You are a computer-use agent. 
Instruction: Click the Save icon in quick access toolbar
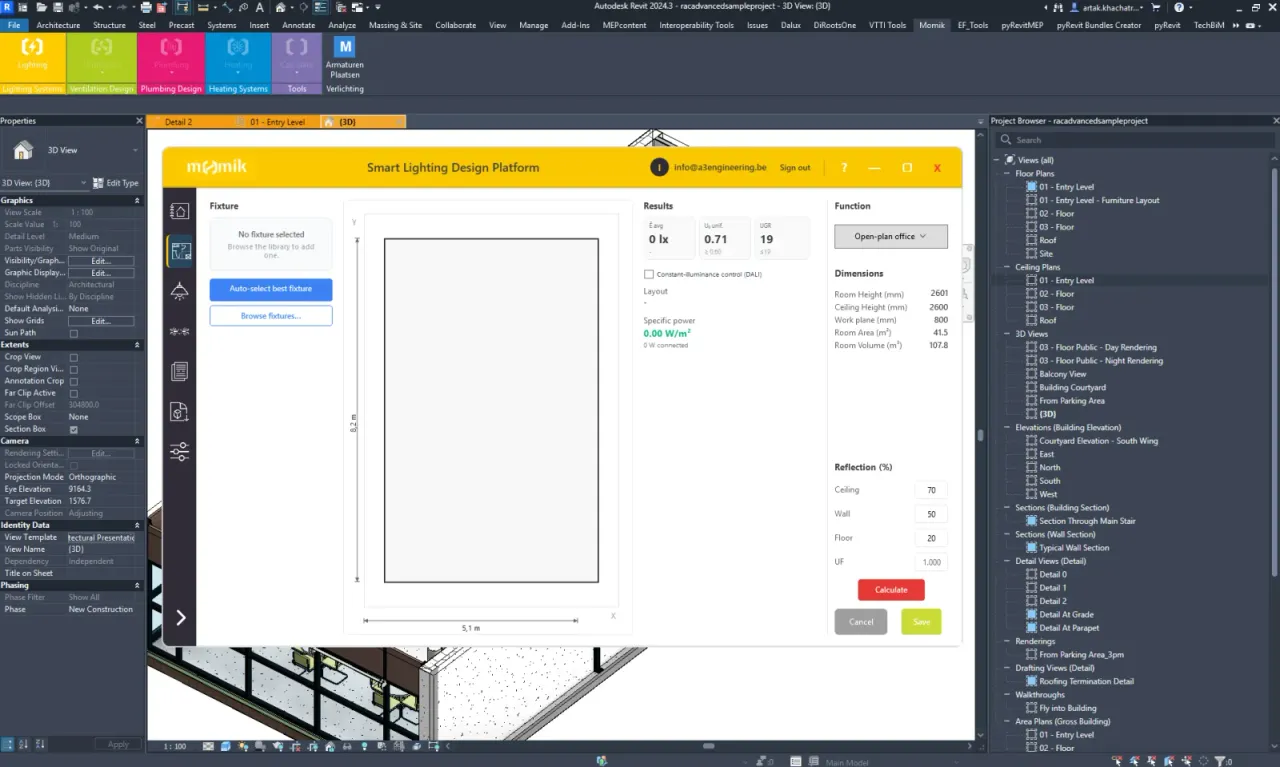(57, 8)
